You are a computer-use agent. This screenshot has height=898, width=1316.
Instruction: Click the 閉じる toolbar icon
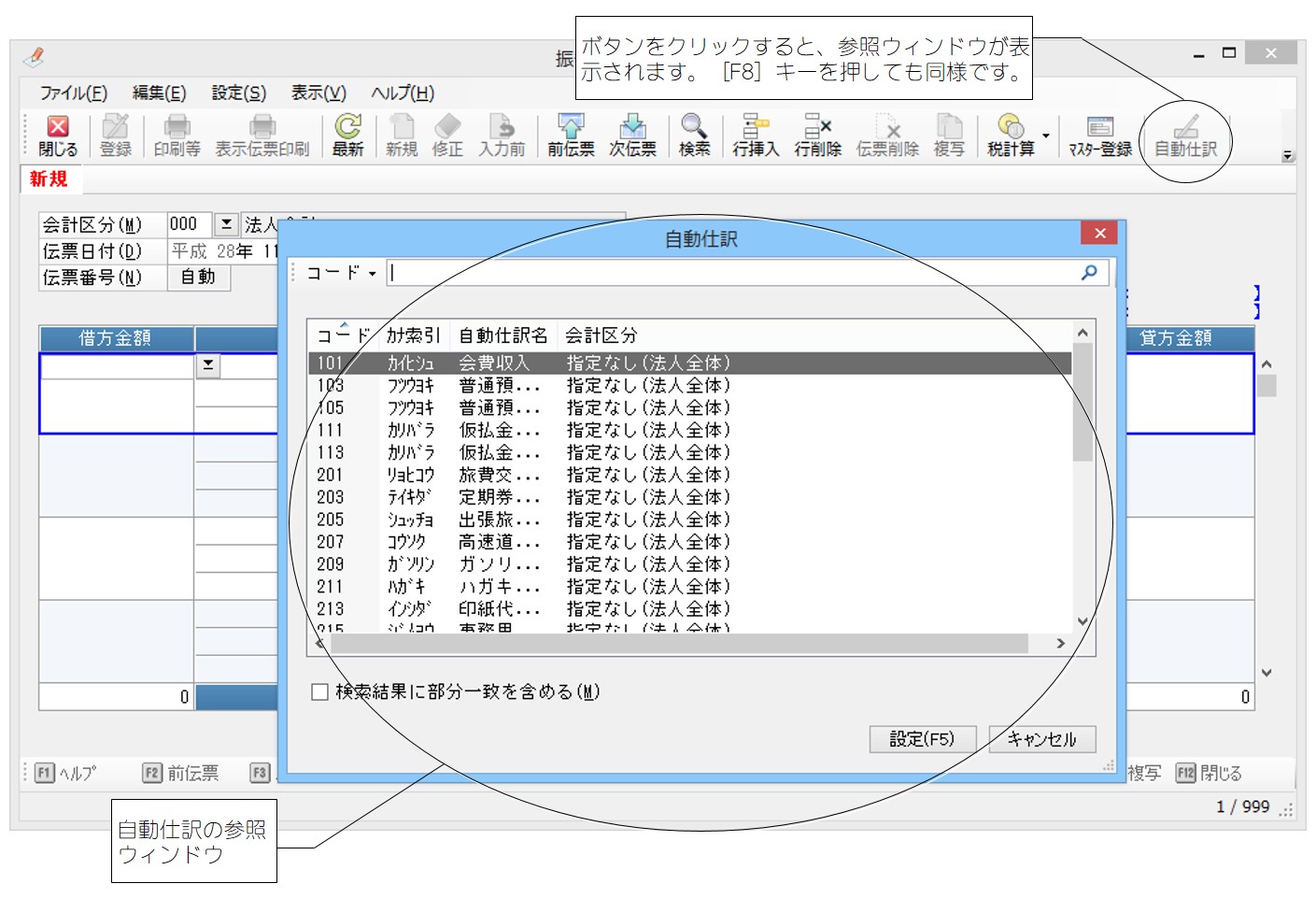pos(58,135)
